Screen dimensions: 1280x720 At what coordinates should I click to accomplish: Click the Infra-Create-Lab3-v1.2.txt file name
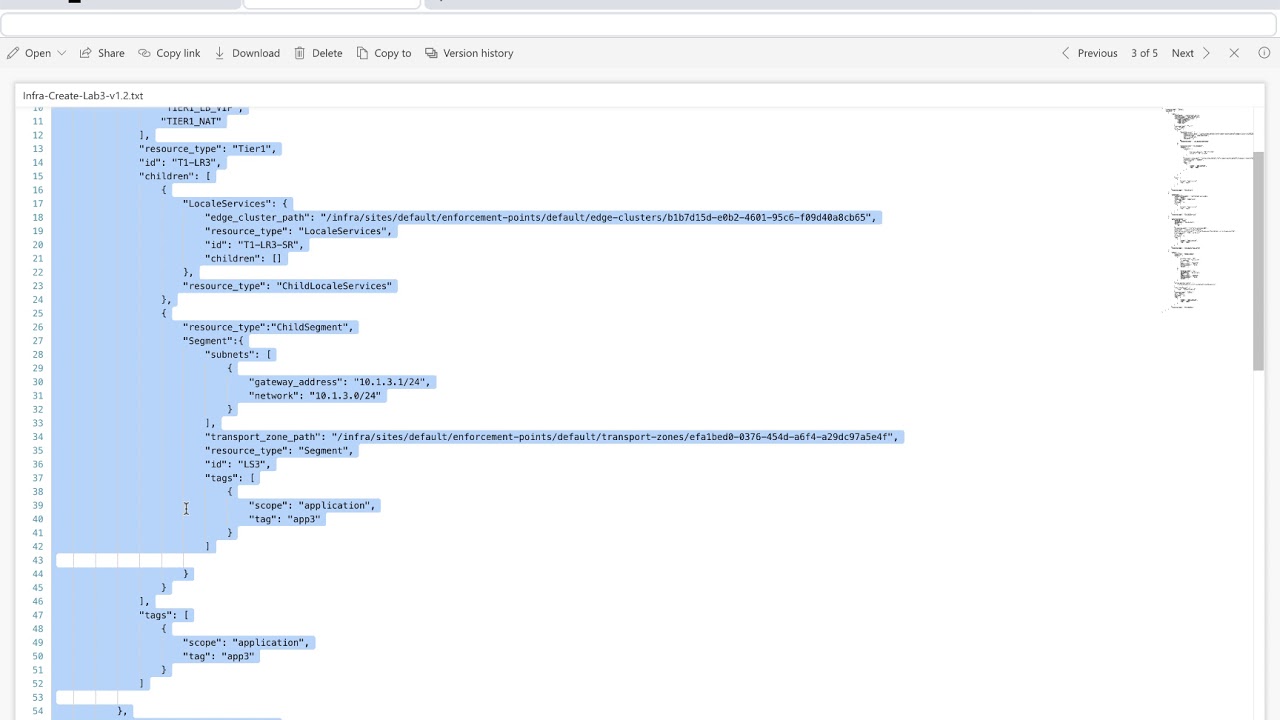83,96
